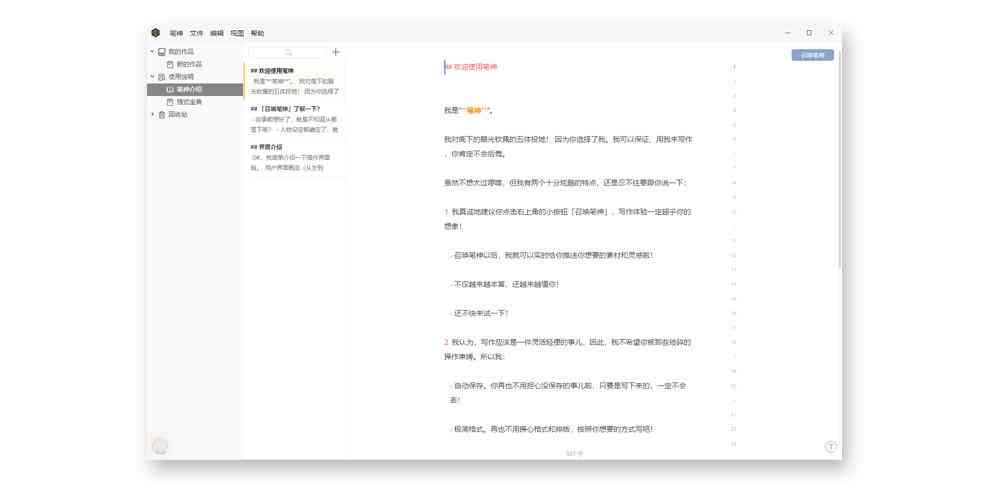
Task: Open the 「召唤笔神」了解一下? note card
Action: point(295,119)
